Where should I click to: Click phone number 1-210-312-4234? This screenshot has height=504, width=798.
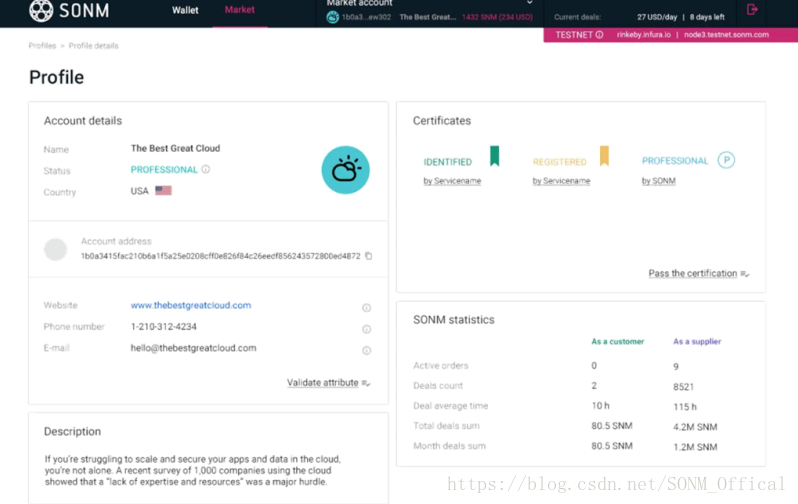pyautogui.click(x=164, y=326)
